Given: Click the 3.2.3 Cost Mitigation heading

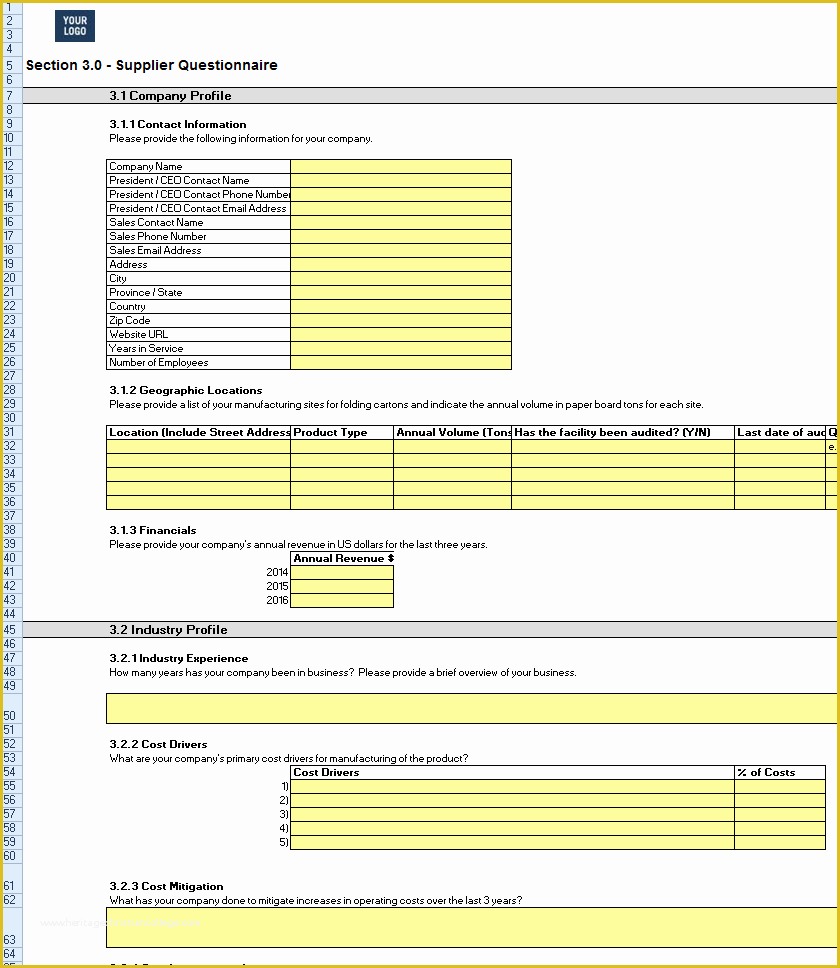Looking at the screenshot, I should 167,886.
